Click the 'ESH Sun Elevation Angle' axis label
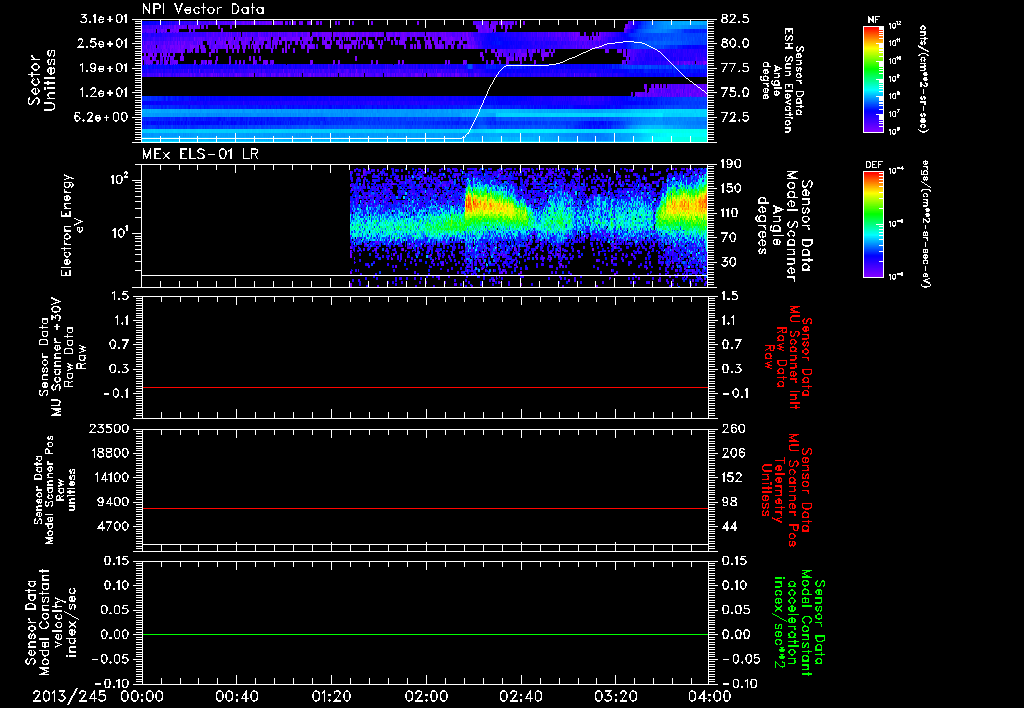 783,80
